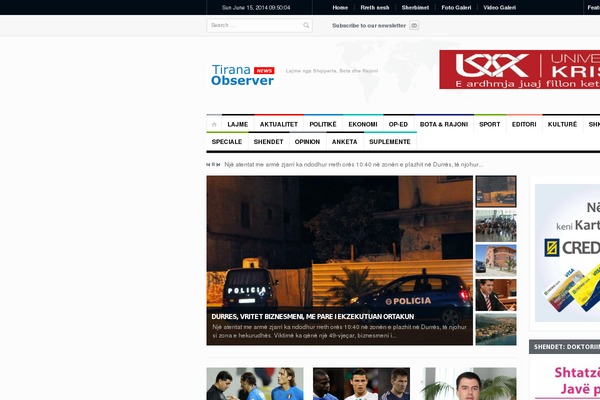This screenshot has height=400, width=600.
Task: Click the slider article summary text
Action: coord(339,331)
